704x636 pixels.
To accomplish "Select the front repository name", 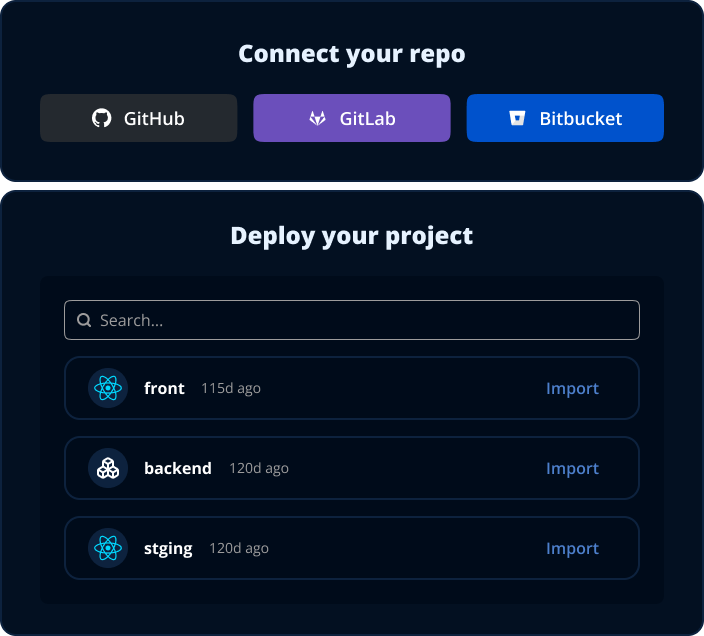I will coord(164,388).
